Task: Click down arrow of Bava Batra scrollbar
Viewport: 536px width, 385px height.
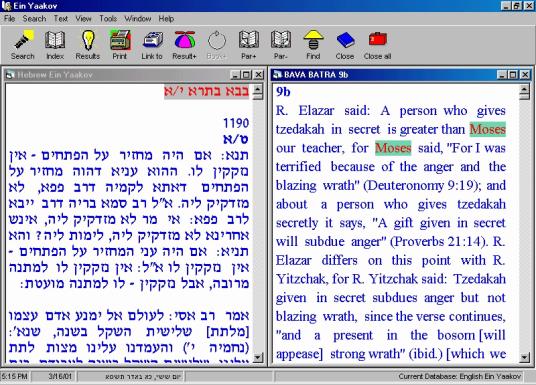Action: pos(524,357)
